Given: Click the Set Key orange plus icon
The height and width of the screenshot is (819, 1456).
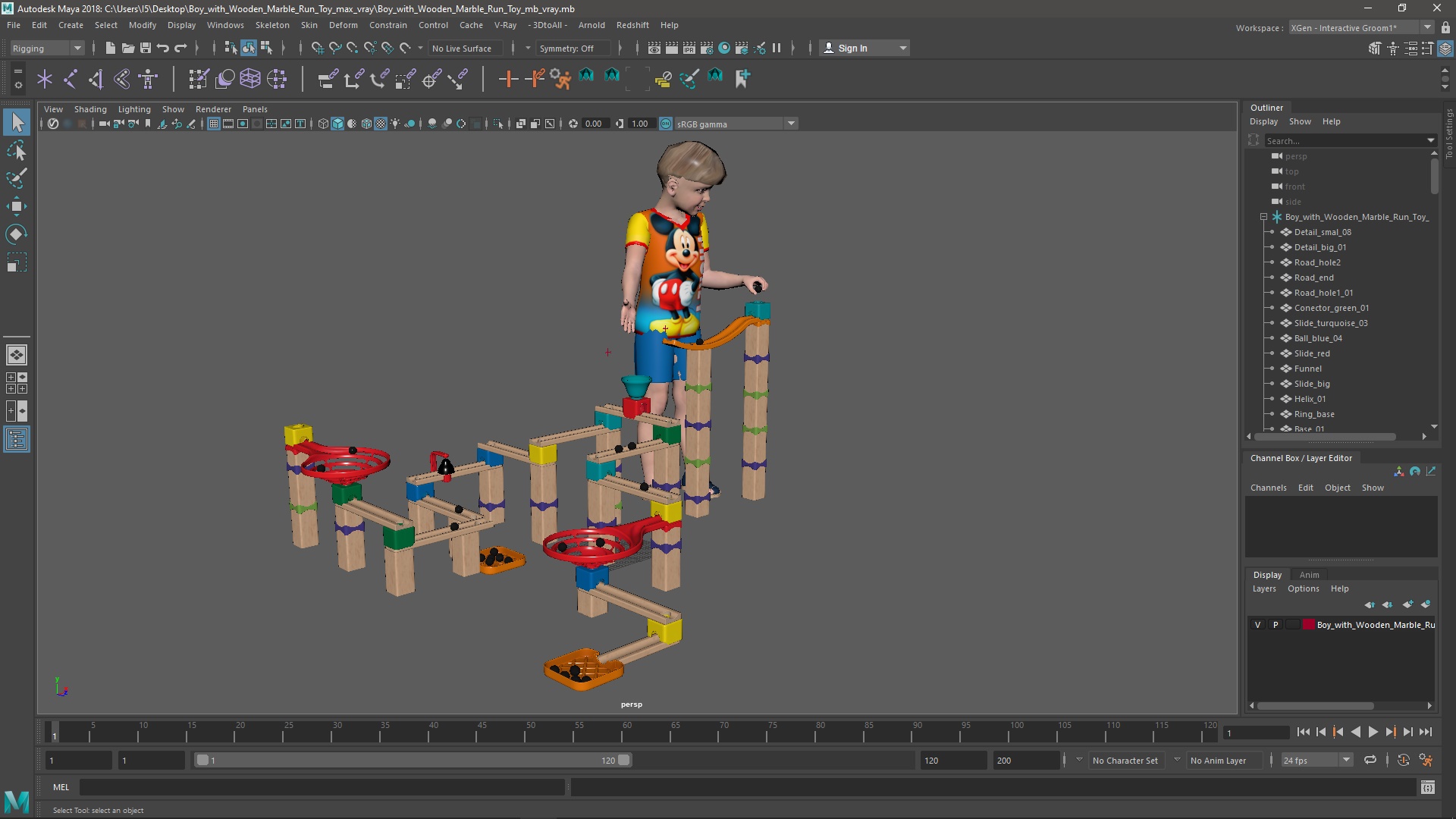Looking at the screenshot, I should point(508,78).
